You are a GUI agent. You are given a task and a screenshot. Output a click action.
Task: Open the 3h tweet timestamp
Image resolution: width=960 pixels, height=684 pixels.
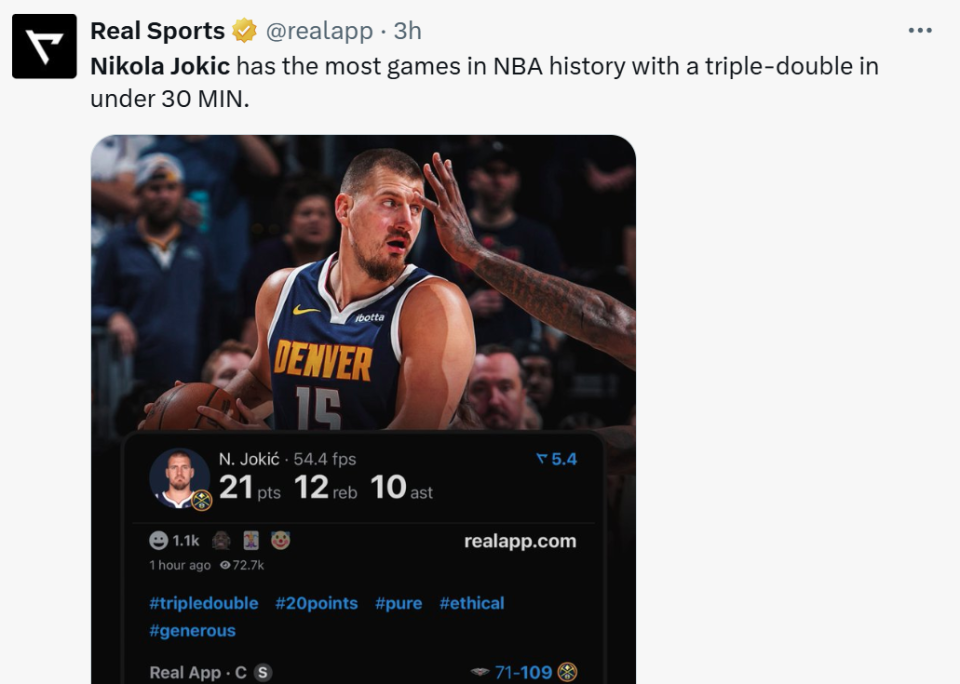pos(407,32)
